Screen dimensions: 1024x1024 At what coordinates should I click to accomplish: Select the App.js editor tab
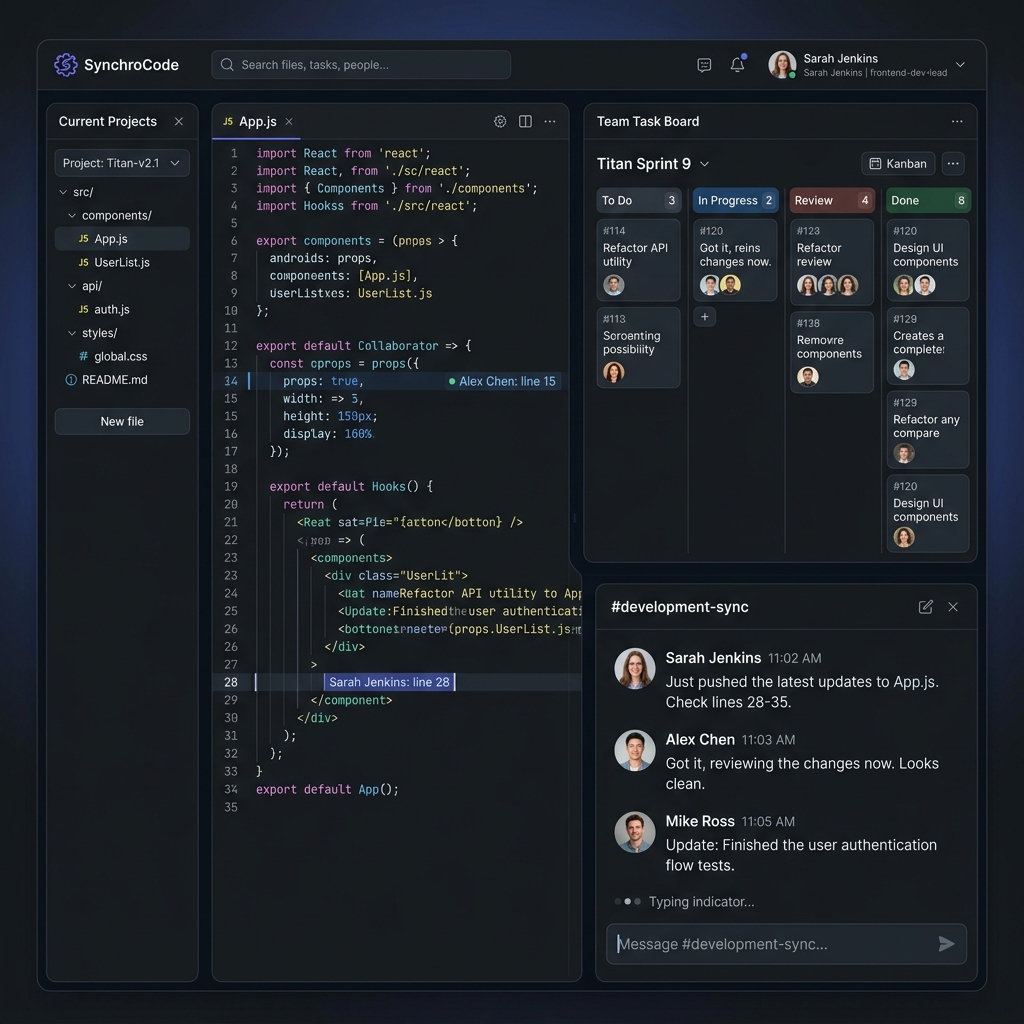click(257, 121)
